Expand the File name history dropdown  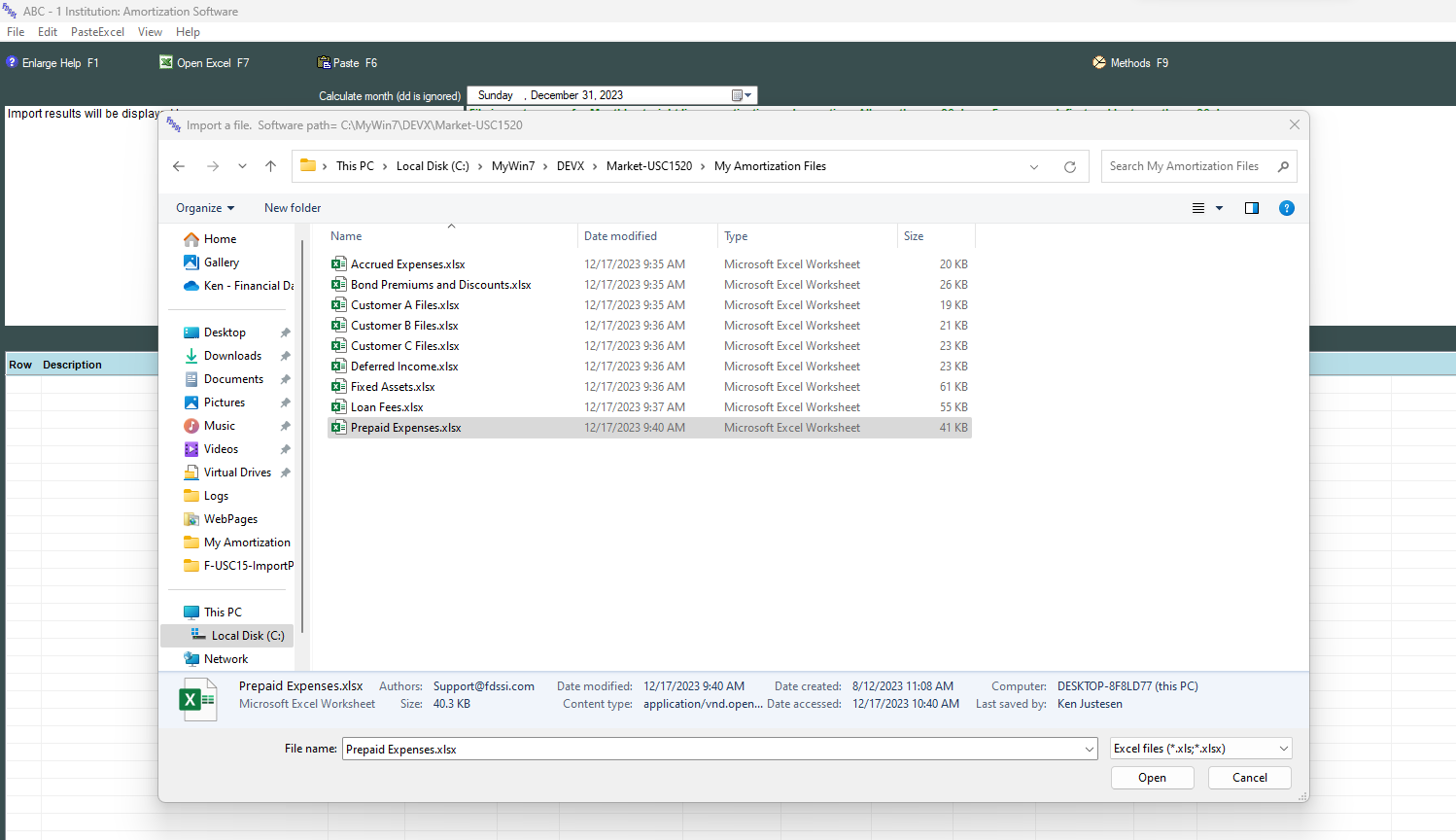pyautogui.click(x=1090, y=749)
